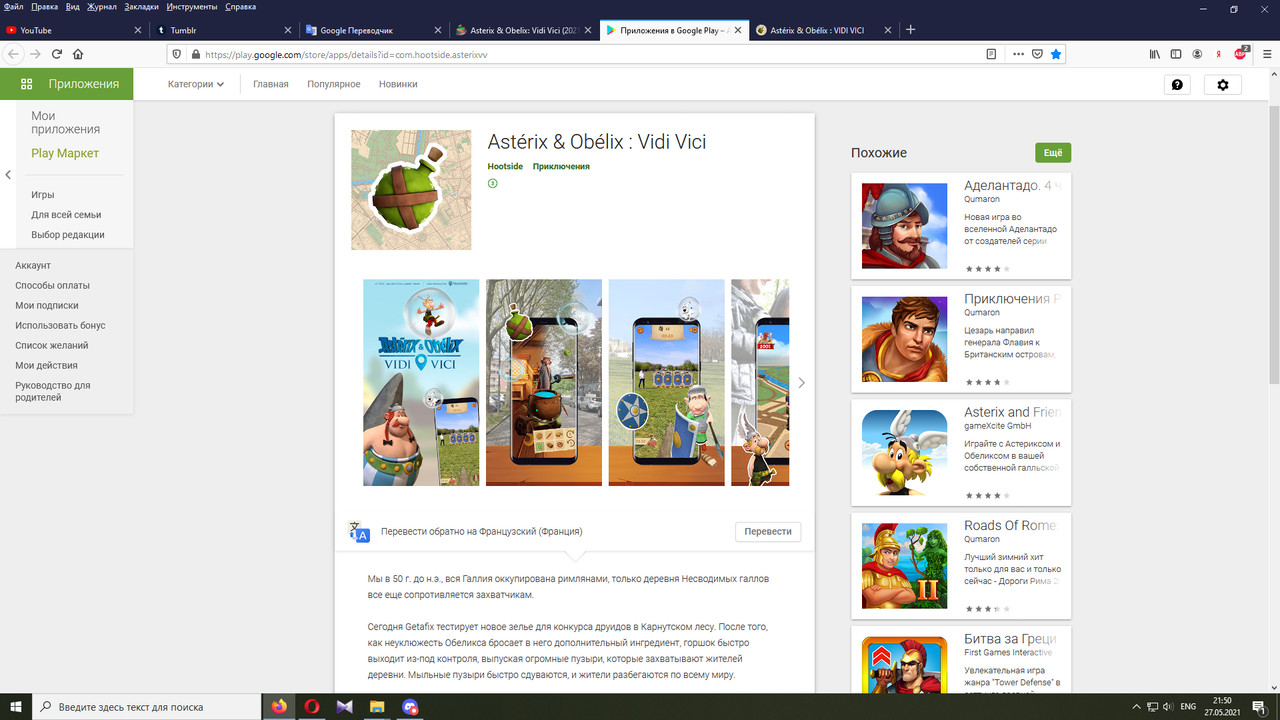Switch to the YouTube tab
The height and width of the screenshot is (720, 1280).
pos(74,30)
